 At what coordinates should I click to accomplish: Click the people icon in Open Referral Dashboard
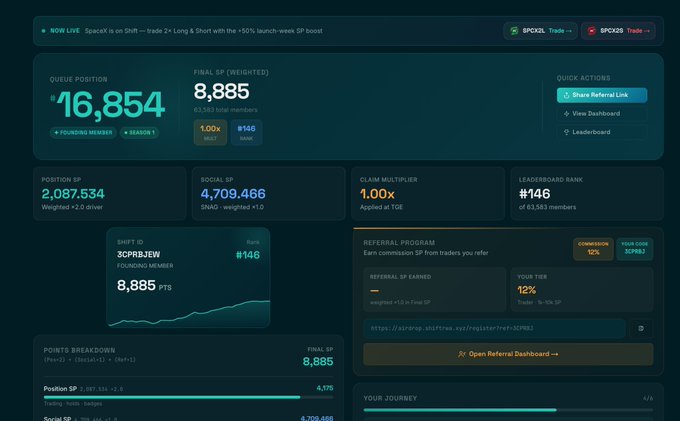(x=462, y=354)
